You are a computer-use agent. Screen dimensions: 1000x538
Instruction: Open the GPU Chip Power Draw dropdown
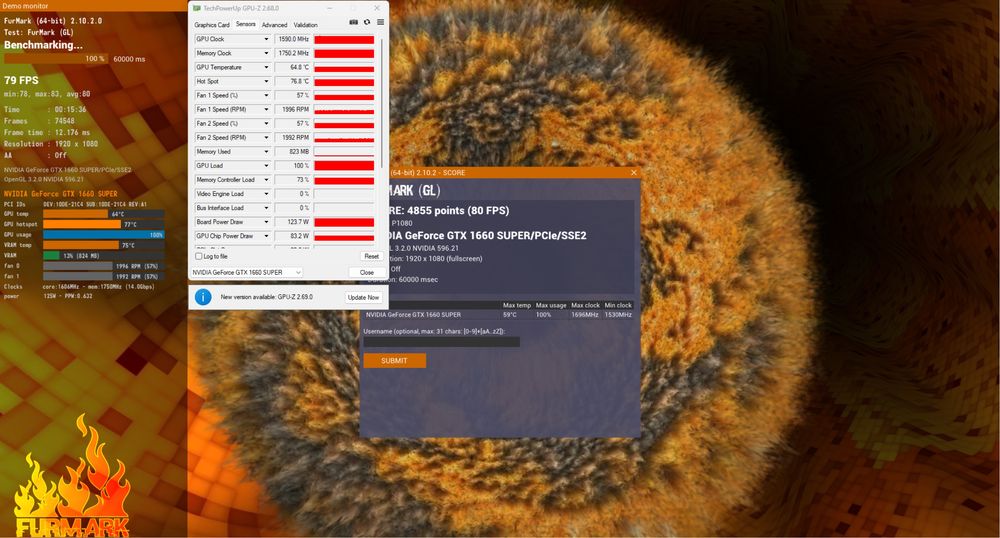pyautogui.click(x=267, y=236)
